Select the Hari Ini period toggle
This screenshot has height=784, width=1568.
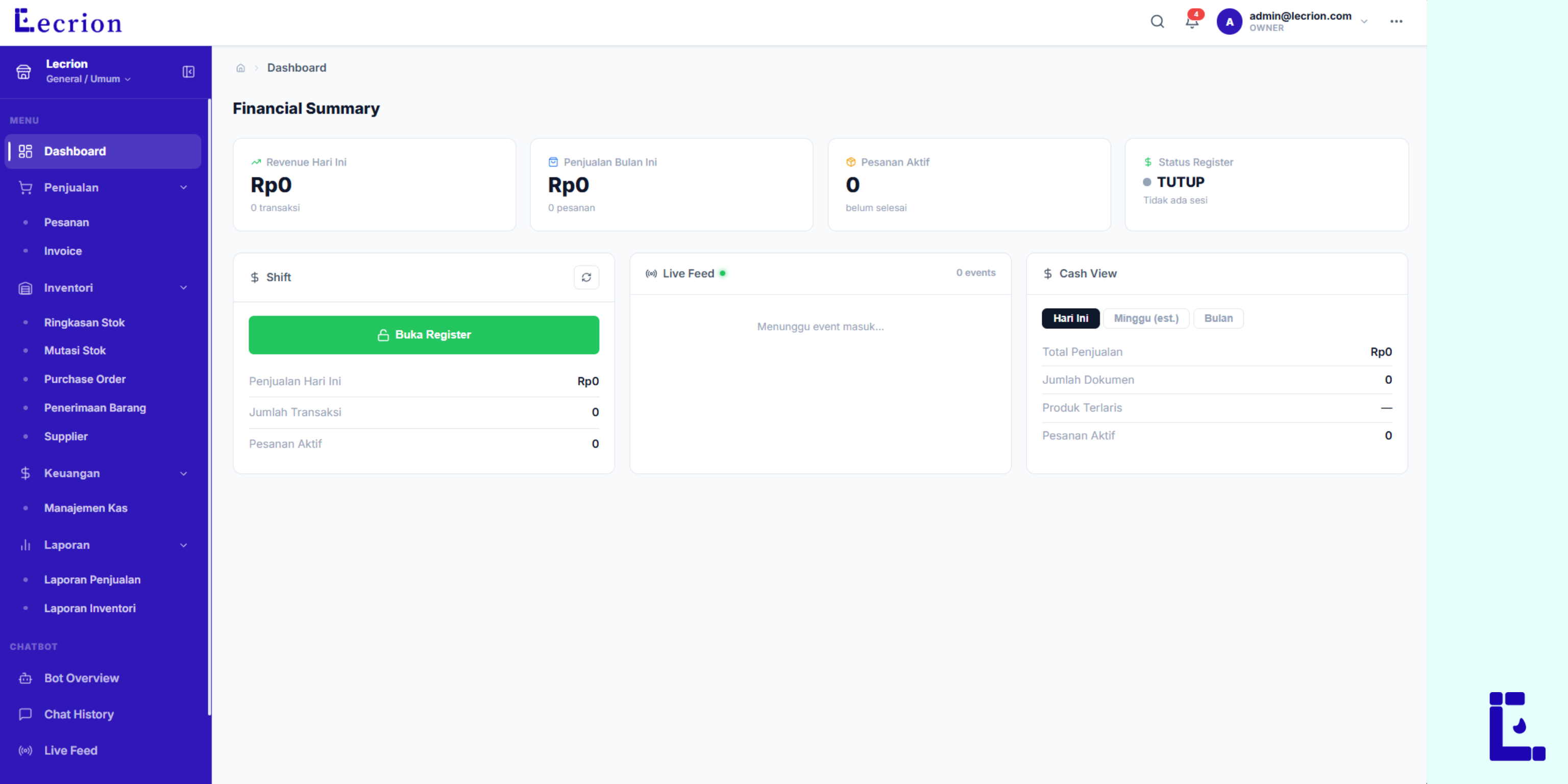click(x=1070, y=318)
